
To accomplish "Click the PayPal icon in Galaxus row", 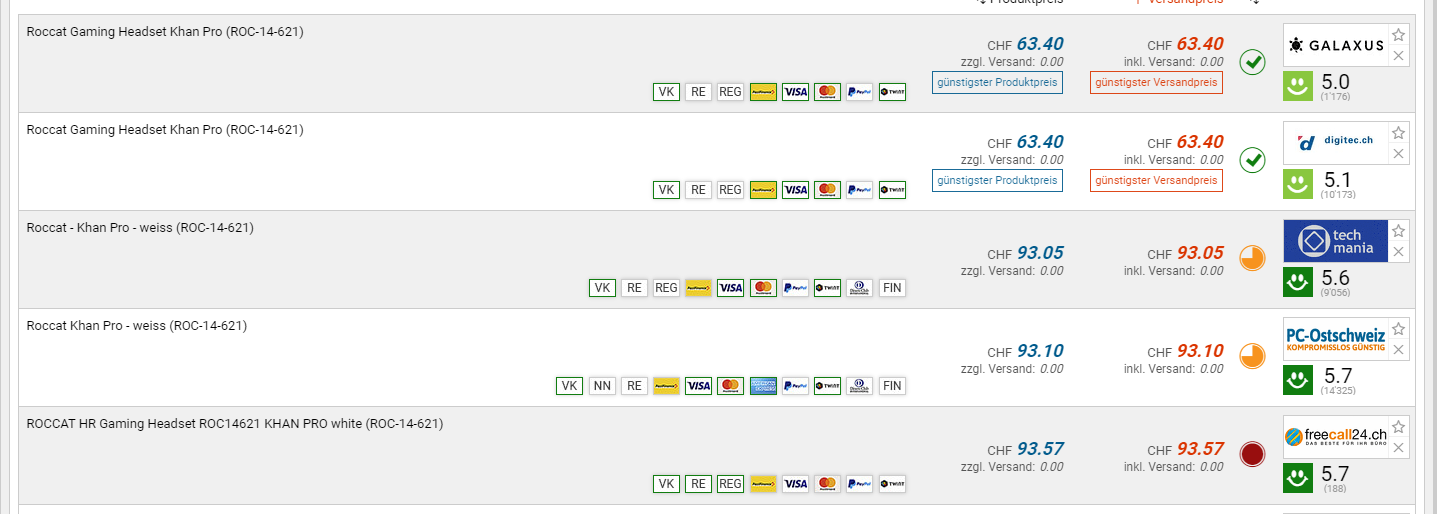I will 859,92.
